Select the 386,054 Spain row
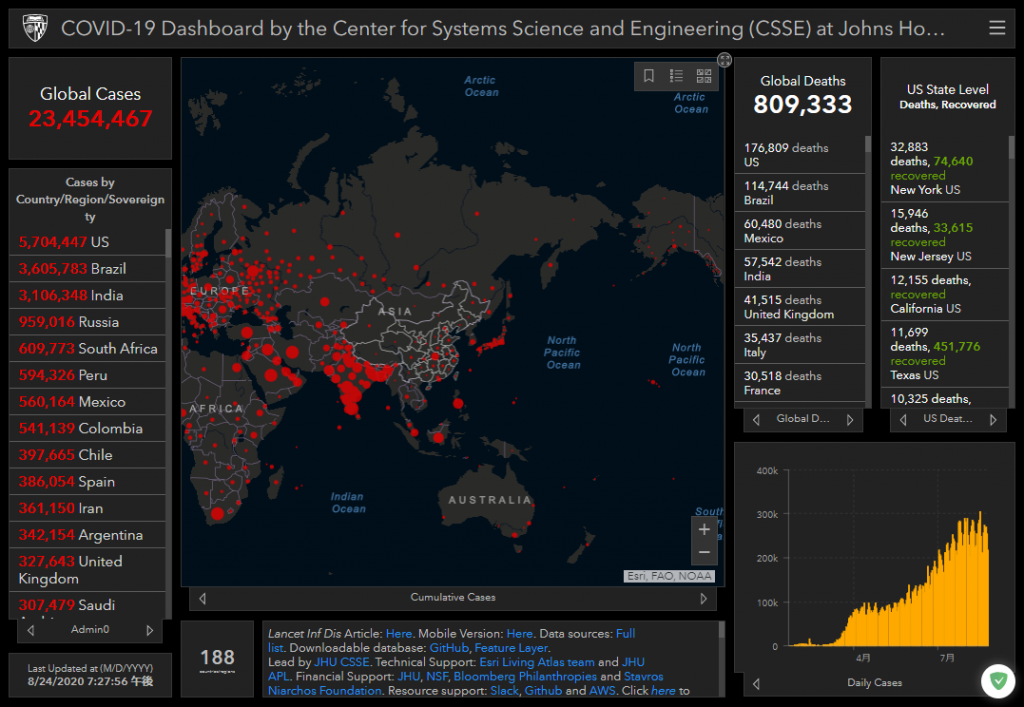This screenshot has width=1024, height=707. [88, 482]
